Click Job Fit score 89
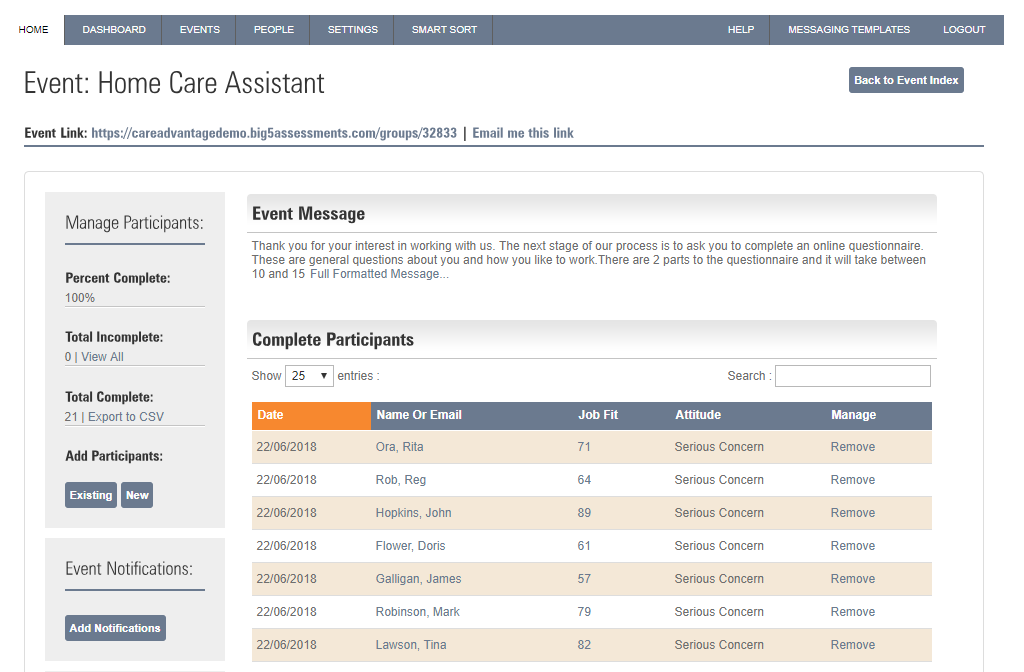The width and height of the screenshot is (1024, 672). pyautogui.click(x=584, y=513)
